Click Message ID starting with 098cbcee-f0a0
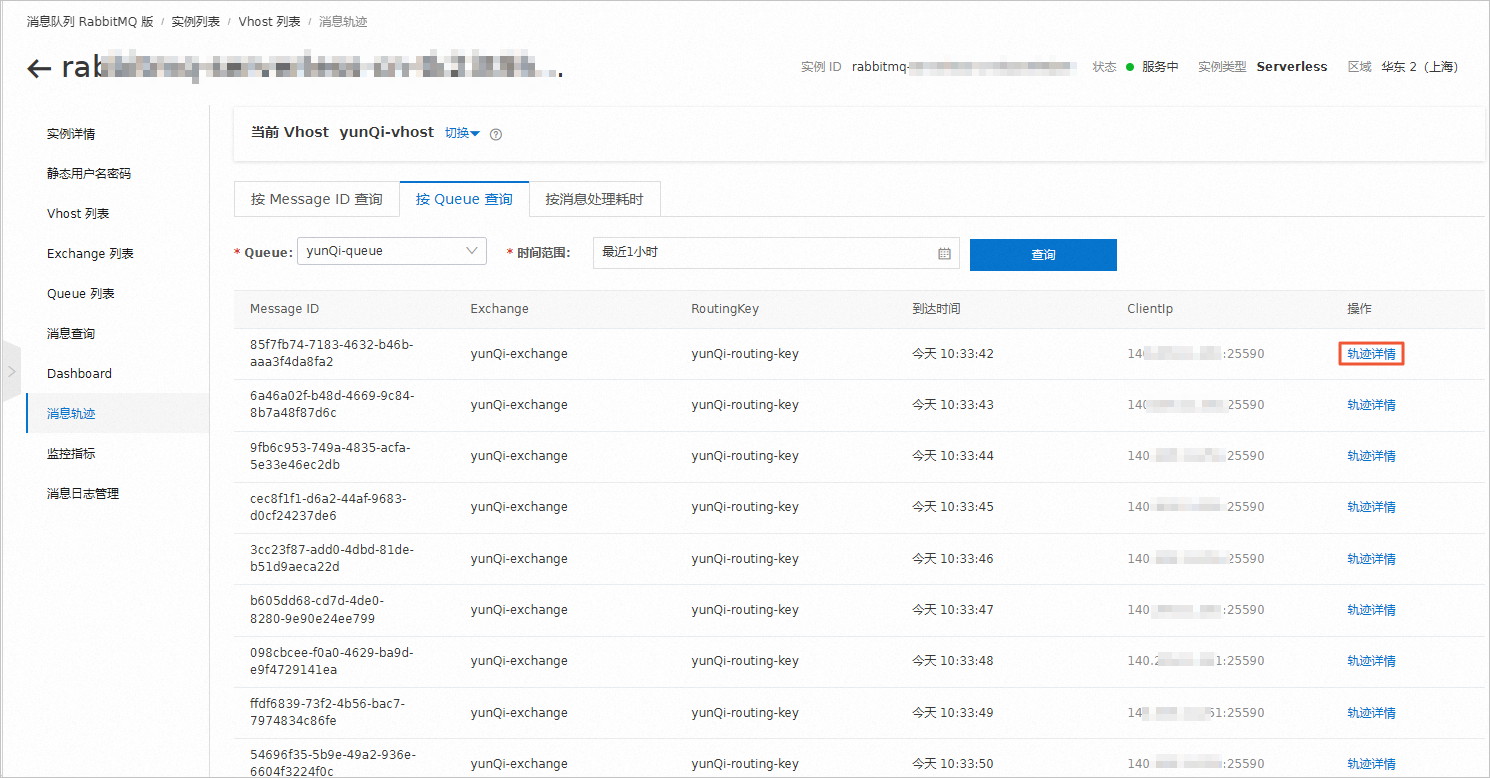This screenshot has height=778, width=1490. coord(331,661)
